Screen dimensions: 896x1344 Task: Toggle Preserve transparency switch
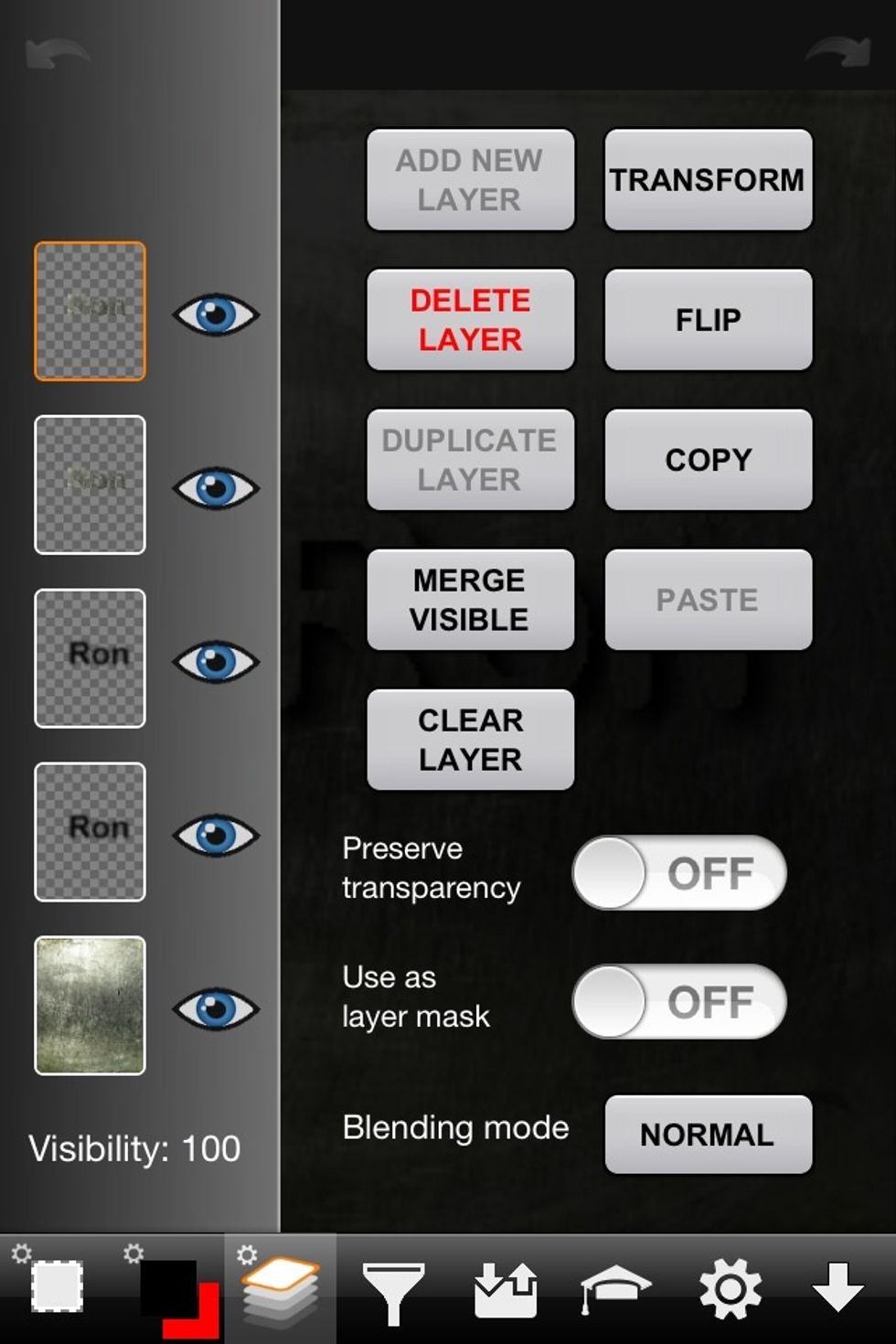click(679, 872)
